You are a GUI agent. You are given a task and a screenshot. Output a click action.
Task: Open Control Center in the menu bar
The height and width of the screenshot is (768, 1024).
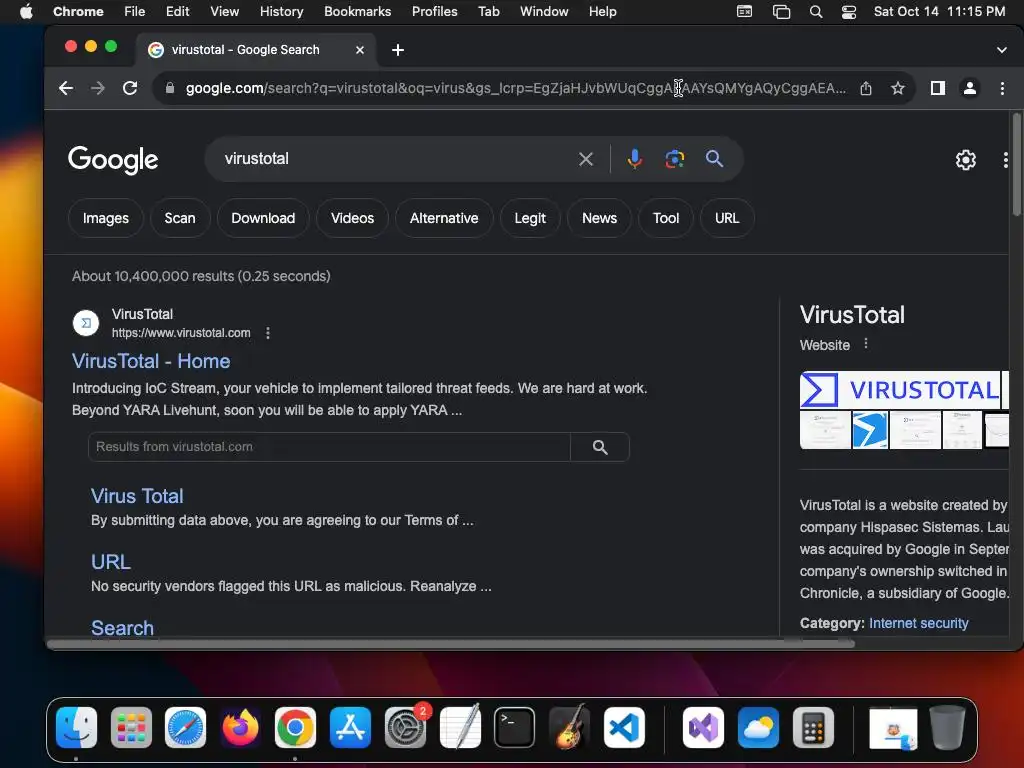point(848,12)
